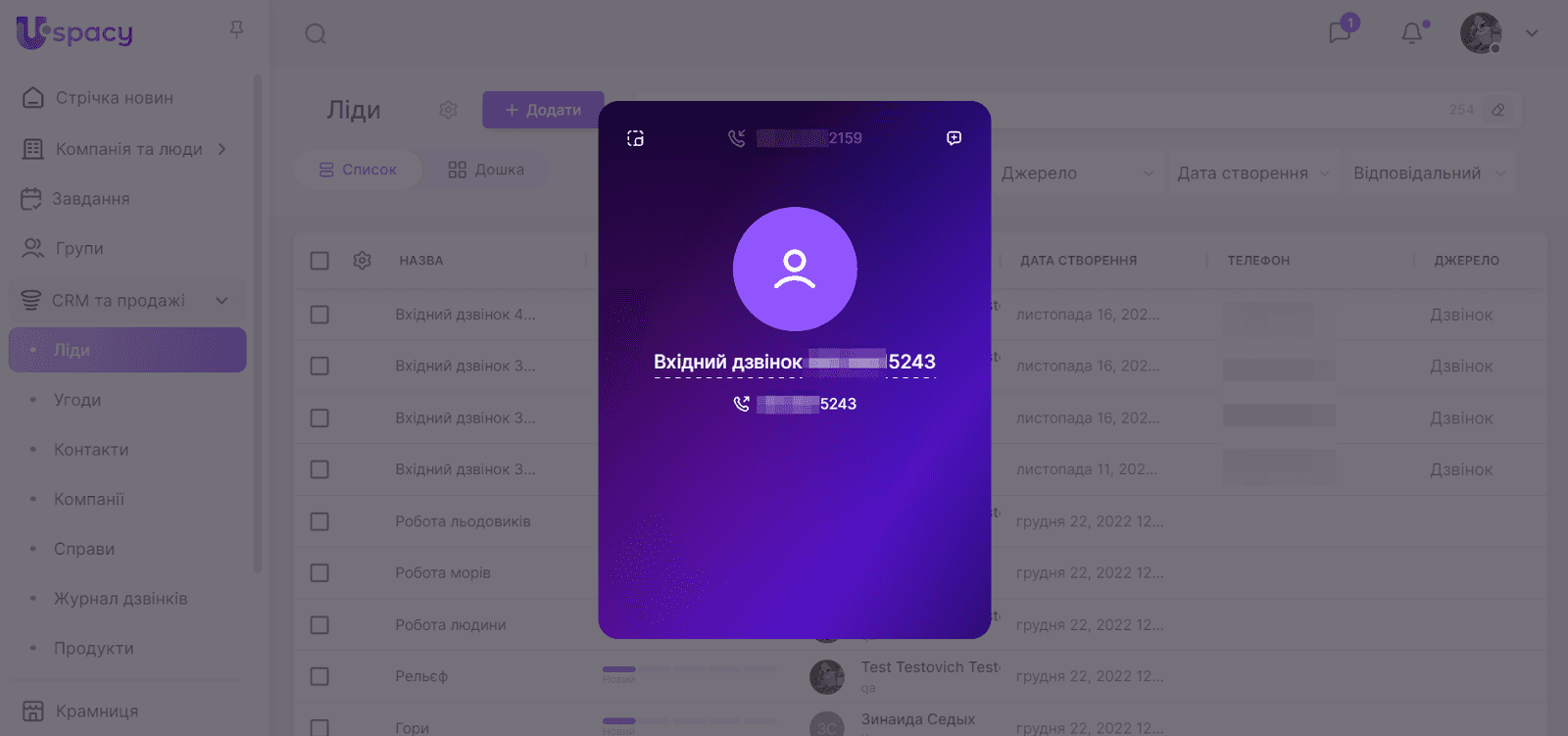Open the Джерело filter dropdown
Viewport: 1568px width, 736px height.
click(x=1077, y=173)
